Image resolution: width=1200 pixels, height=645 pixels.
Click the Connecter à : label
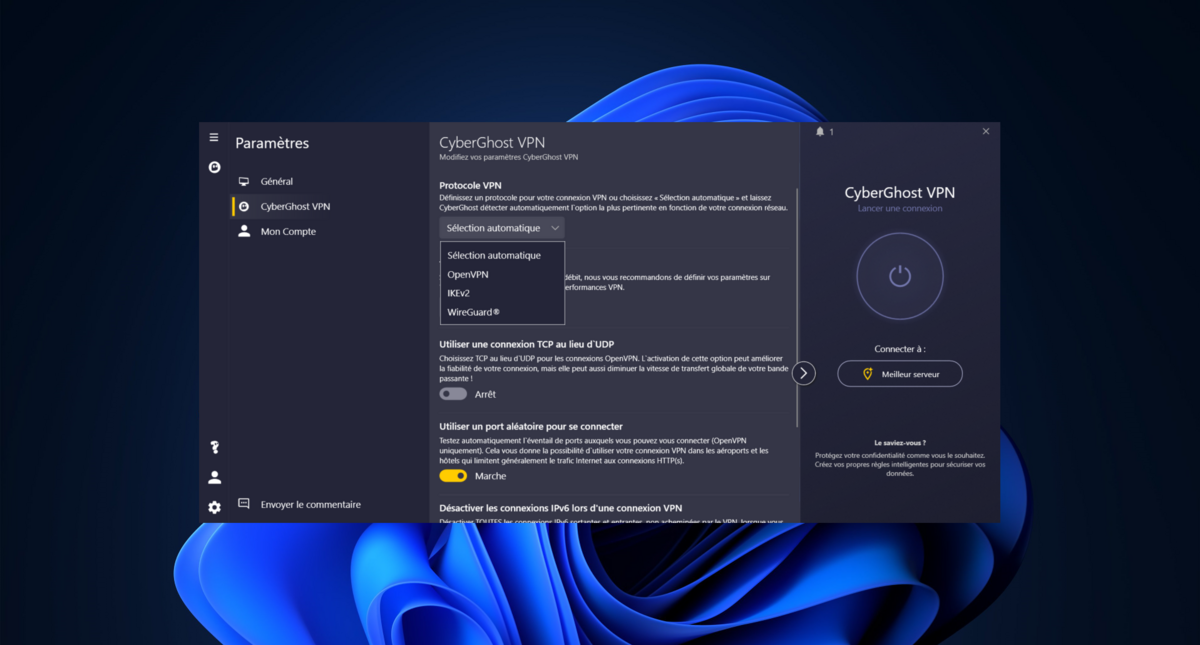point(900,349)
